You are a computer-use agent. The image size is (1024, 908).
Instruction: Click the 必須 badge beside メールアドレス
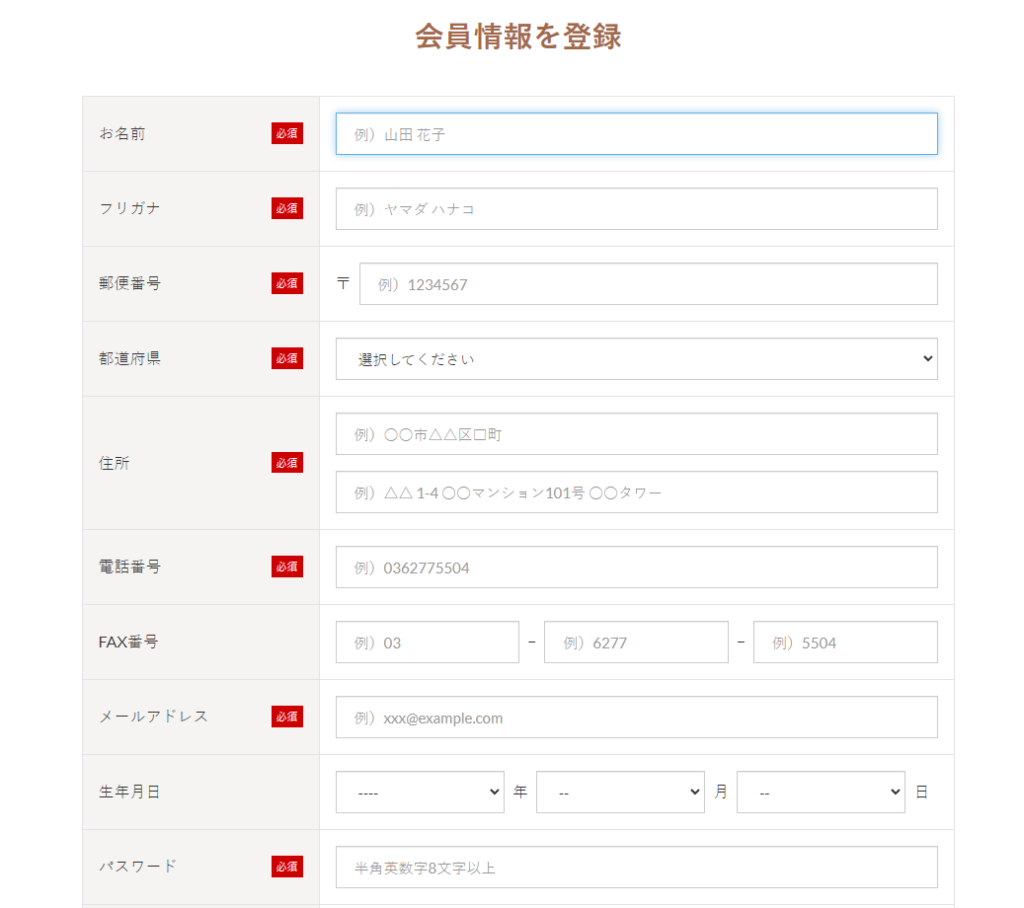pos(287,717)
